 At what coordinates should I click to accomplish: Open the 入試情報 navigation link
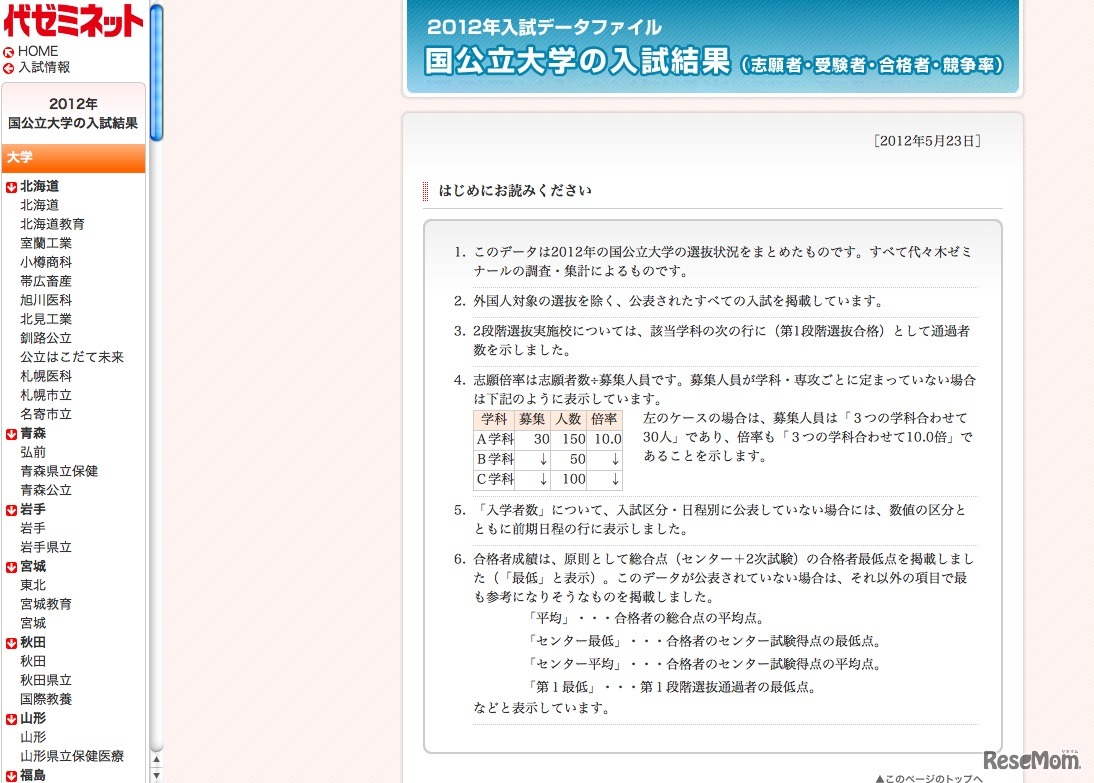(44, 67)
